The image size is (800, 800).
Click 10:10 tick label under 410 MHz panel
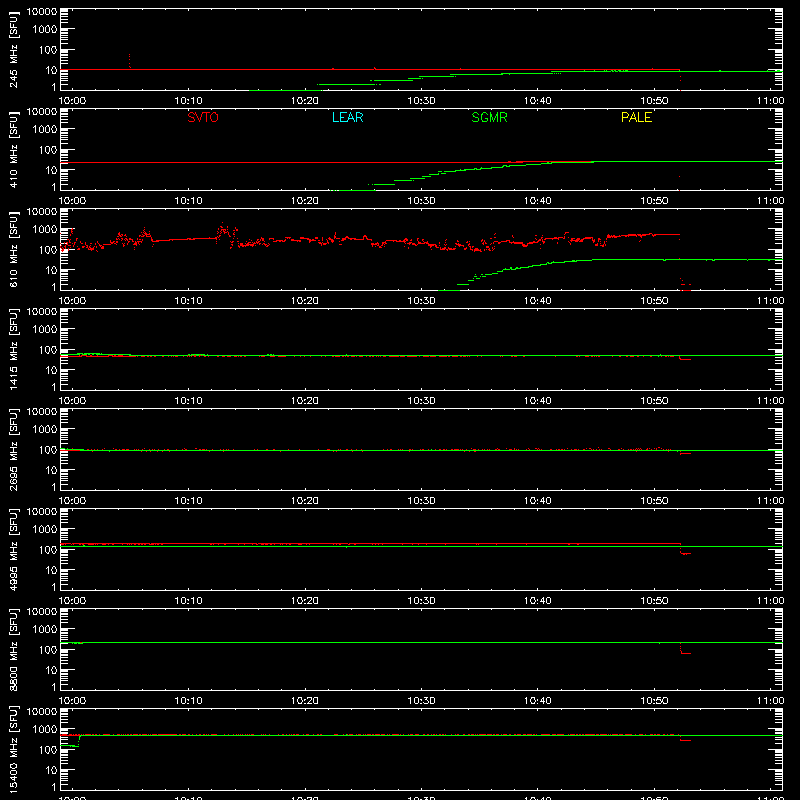189,201
